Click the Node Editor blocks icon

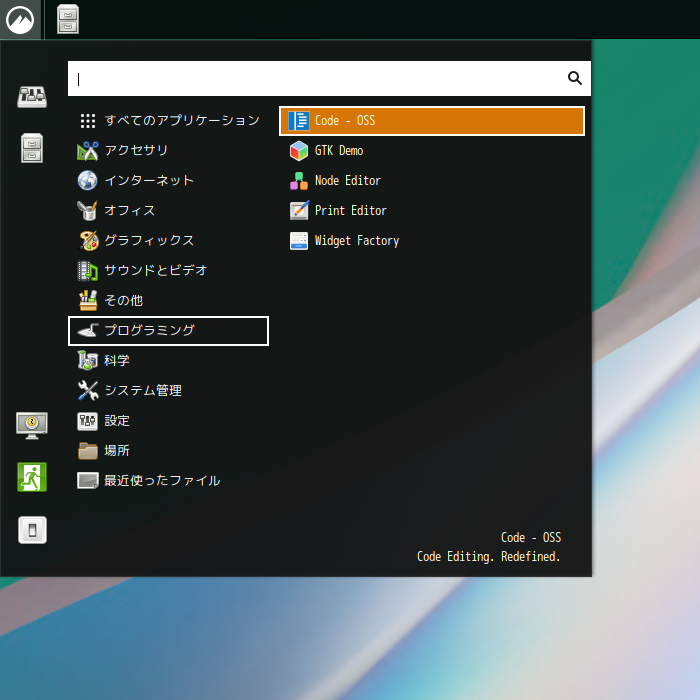299,181
